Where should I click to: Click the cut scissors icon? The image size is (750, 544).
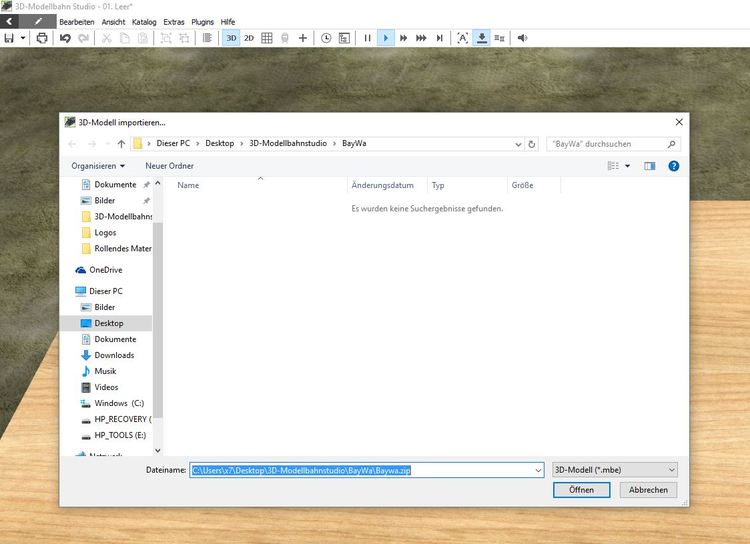tap(107, 38)
